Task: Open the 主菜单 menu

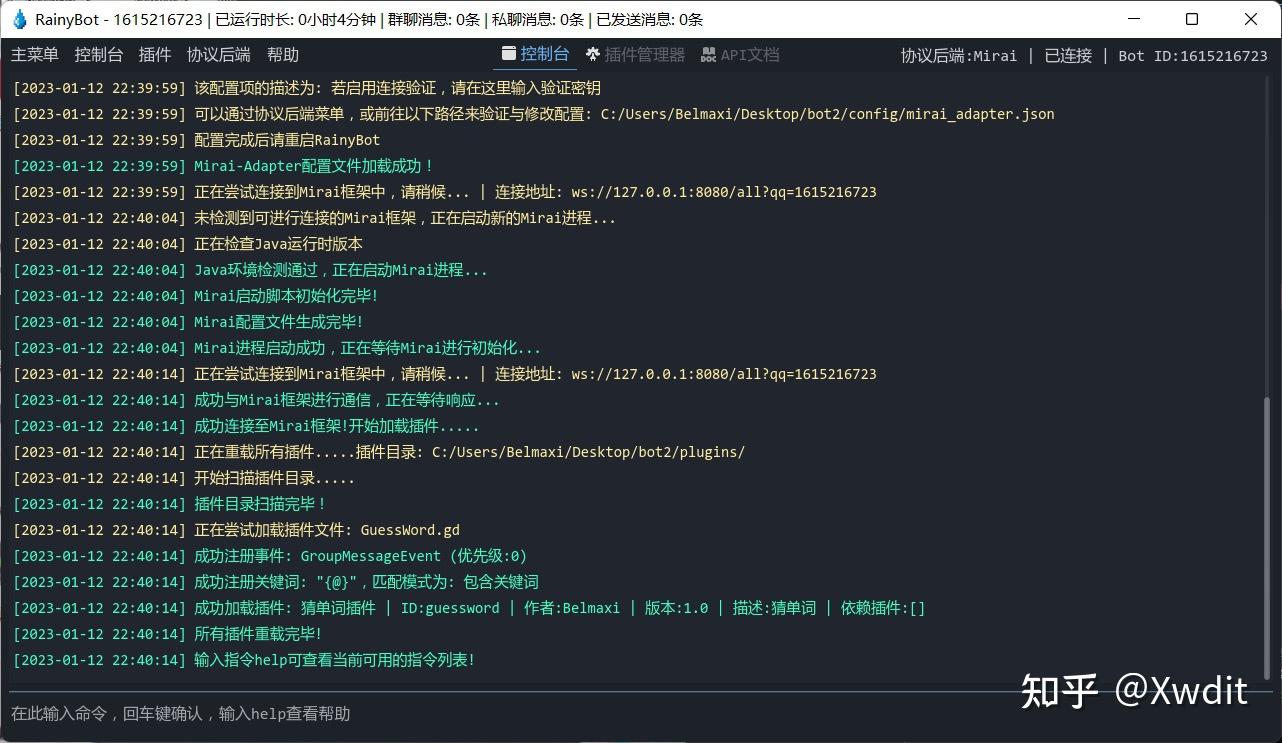Action: coord(34,54)
